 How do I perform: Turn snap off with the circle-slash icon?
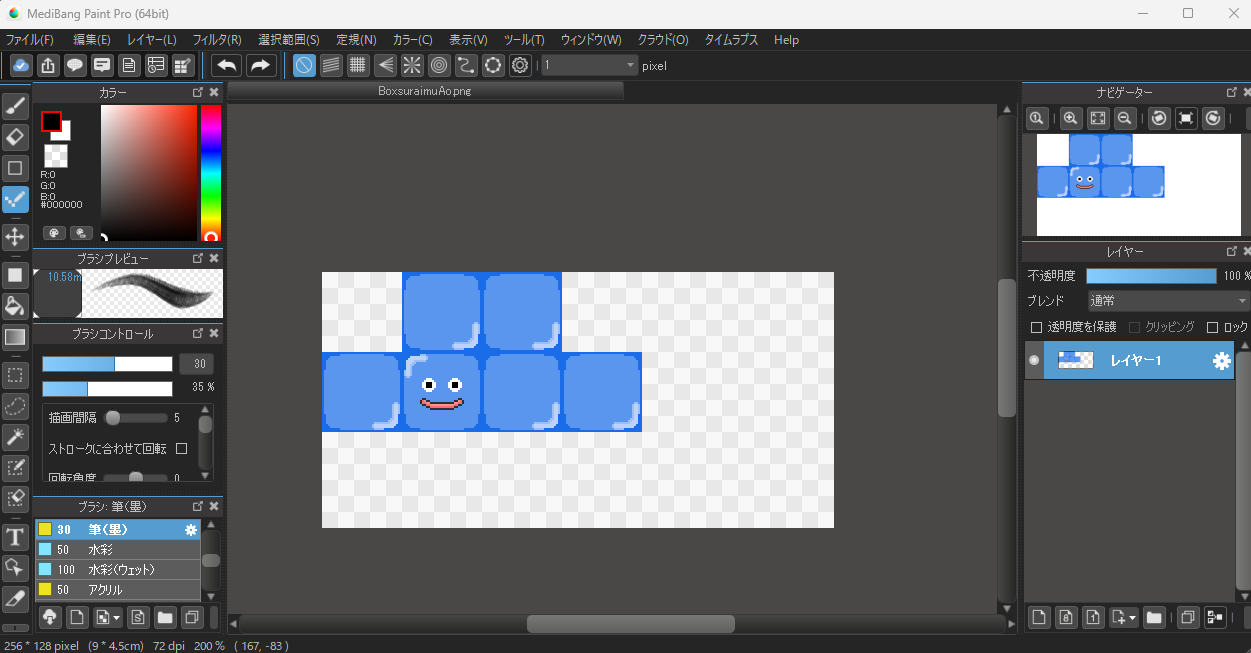click(304, 66)
